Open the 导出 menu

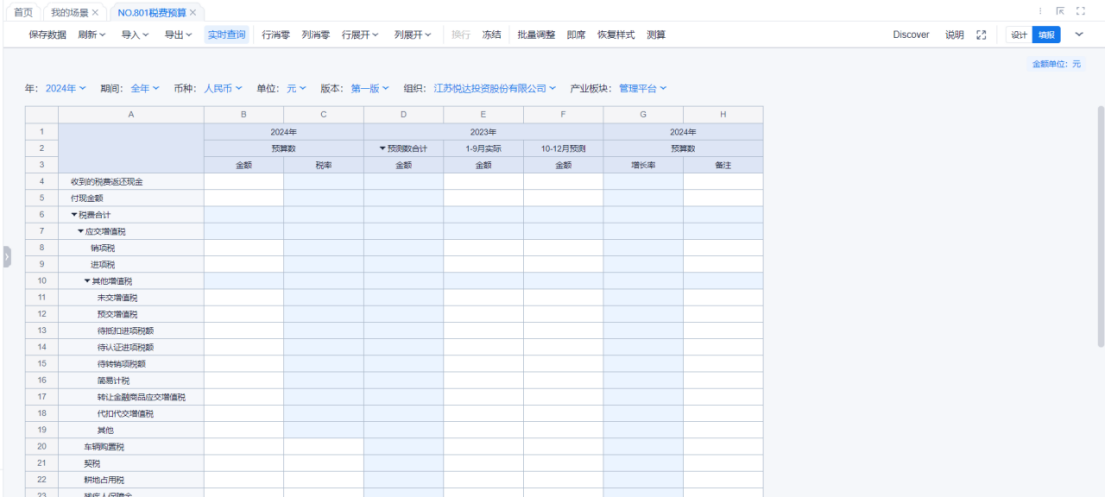(178, 35)
